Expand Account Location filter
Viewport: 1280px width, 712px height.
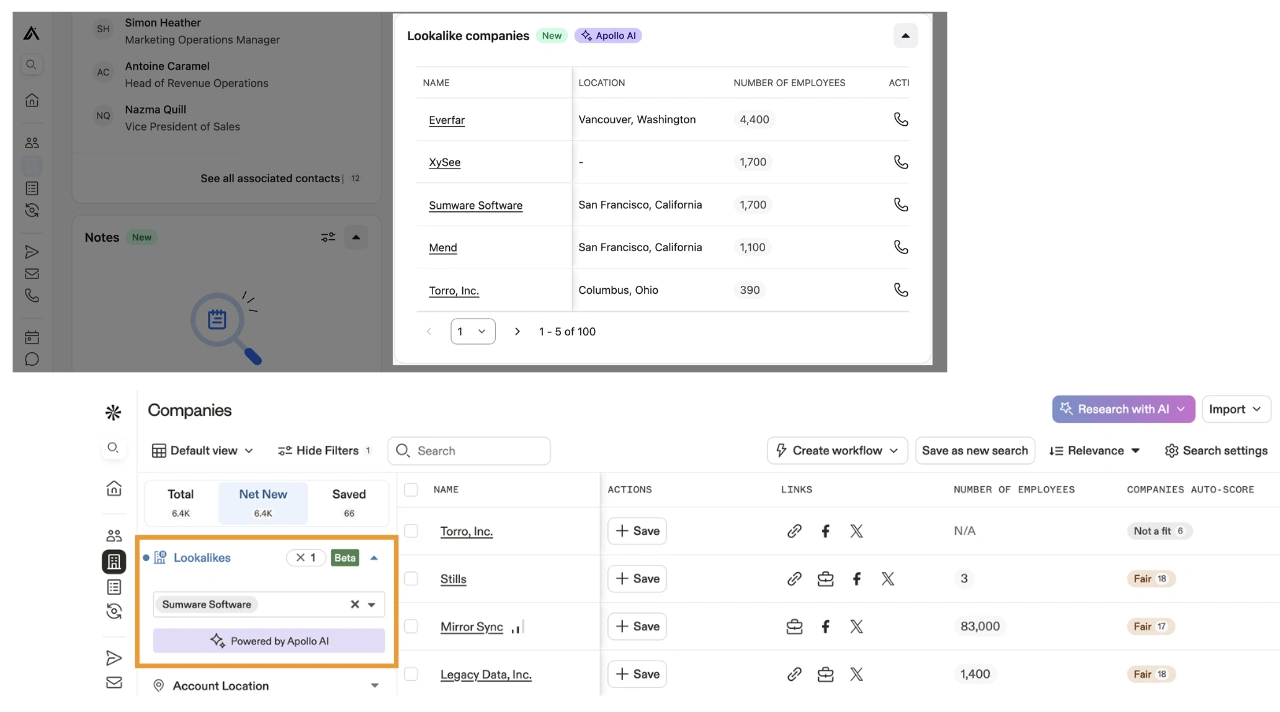click(x=375, y=686)
